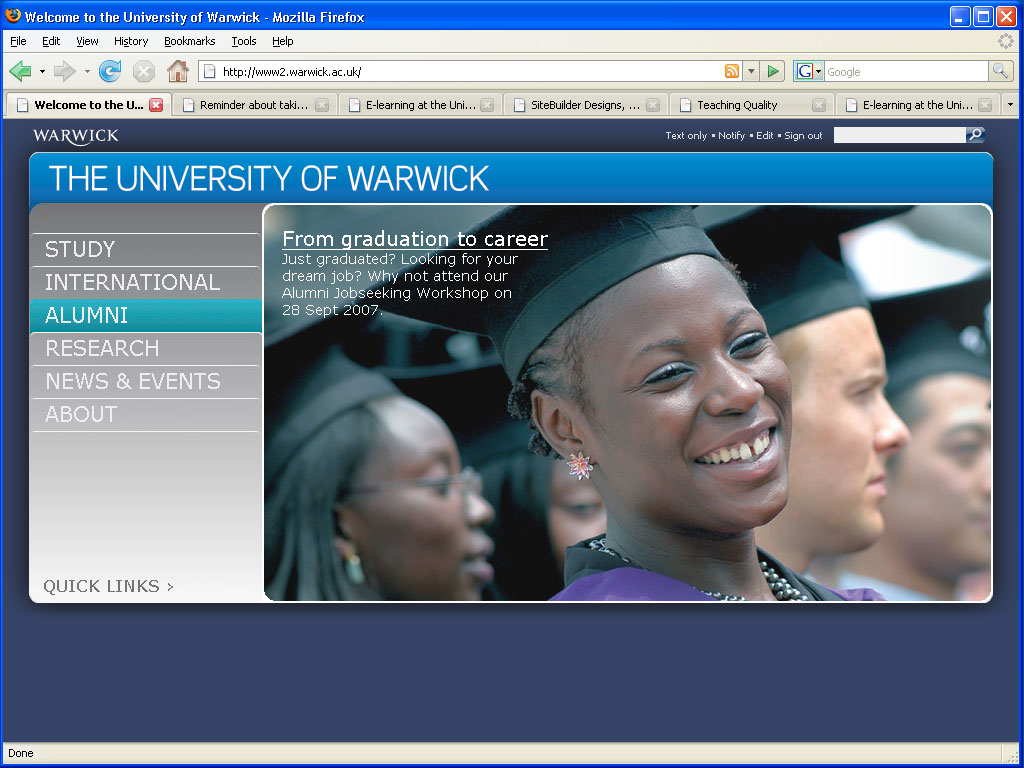Click the green Go button
The image size is (1024, 768).
coord(772,71)
